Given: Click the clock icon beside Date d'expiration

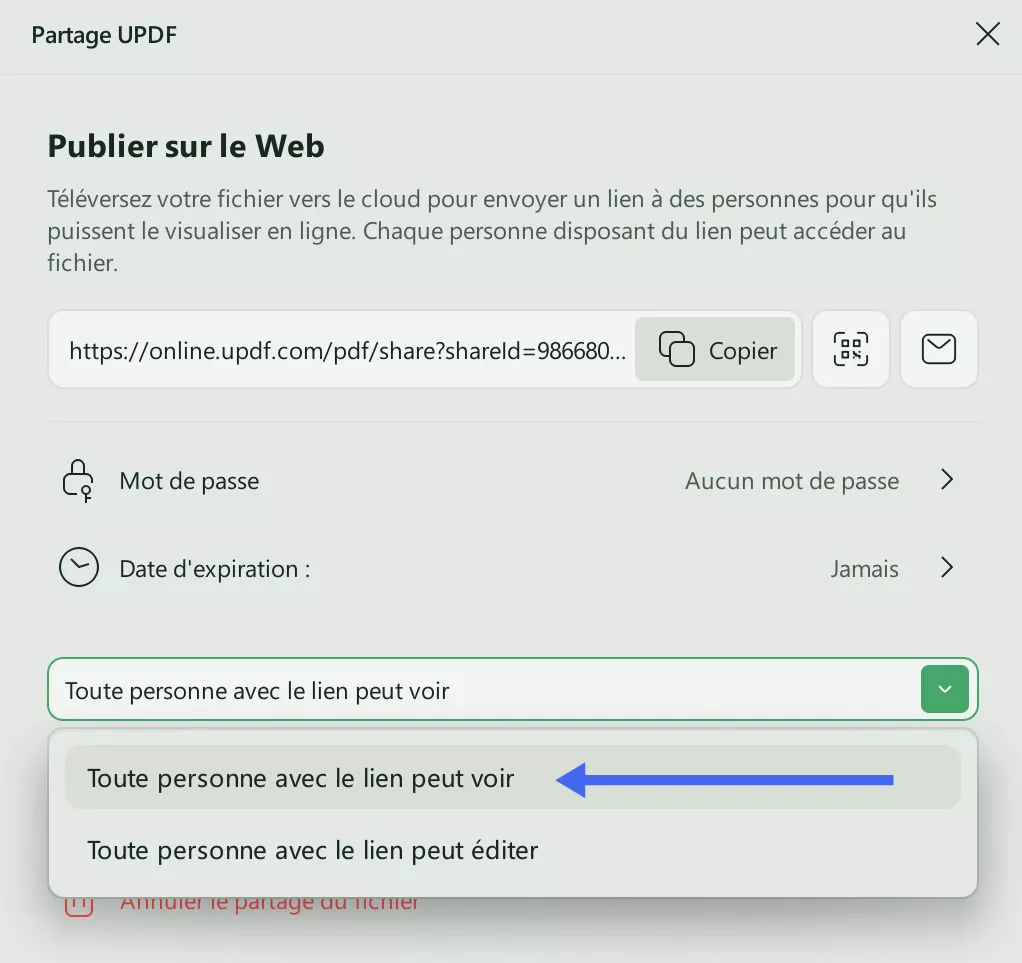Looking at the screenshot, I should (x=79, y=569).
